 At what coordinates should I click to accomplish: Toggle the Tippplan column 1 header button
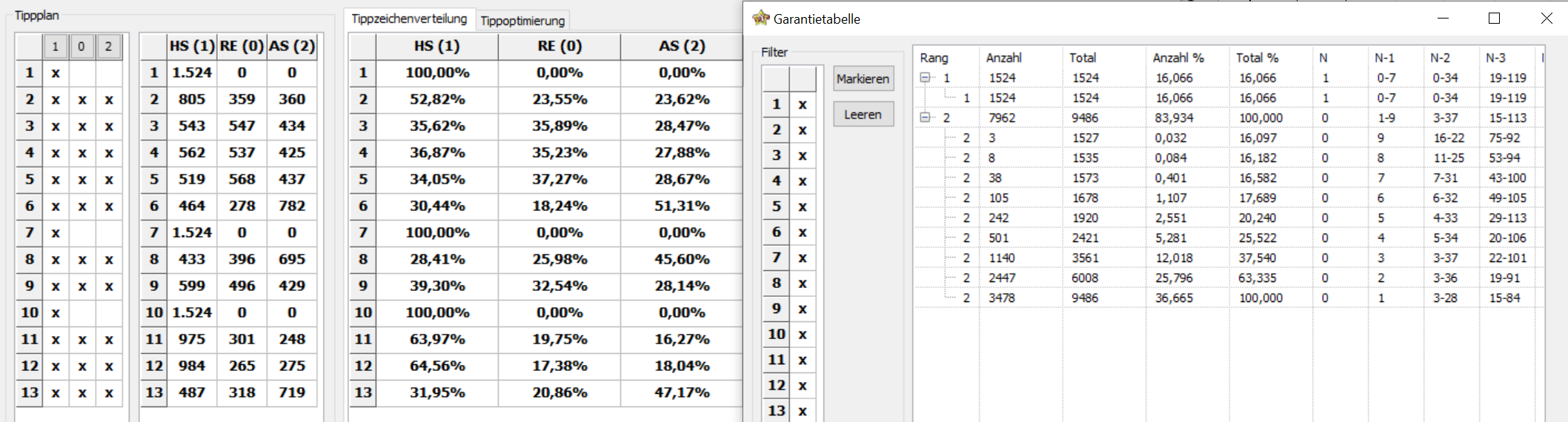coord(56,47)
